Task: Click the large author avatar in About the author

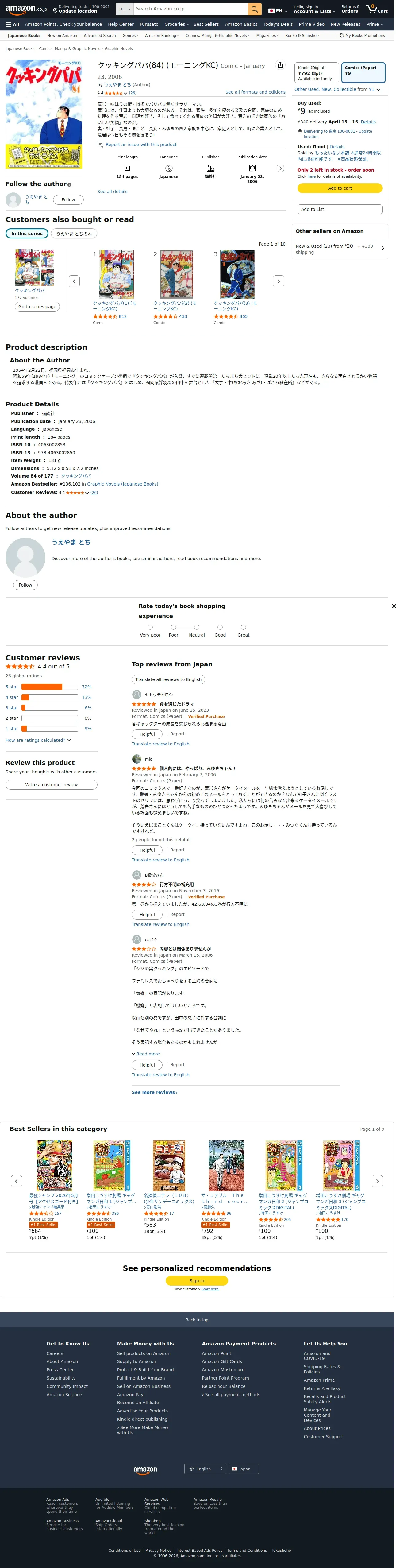Action: [25, 558]
